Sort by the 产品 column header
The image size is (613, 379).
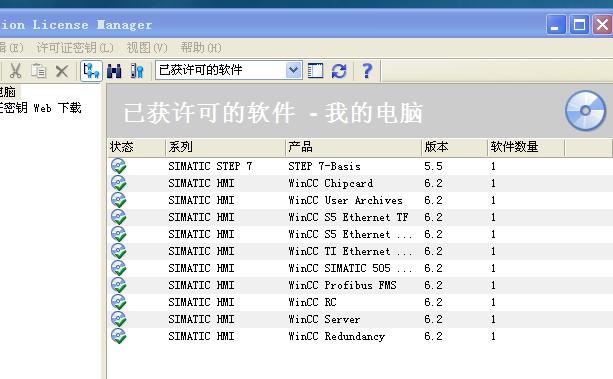tap(353, 147)
